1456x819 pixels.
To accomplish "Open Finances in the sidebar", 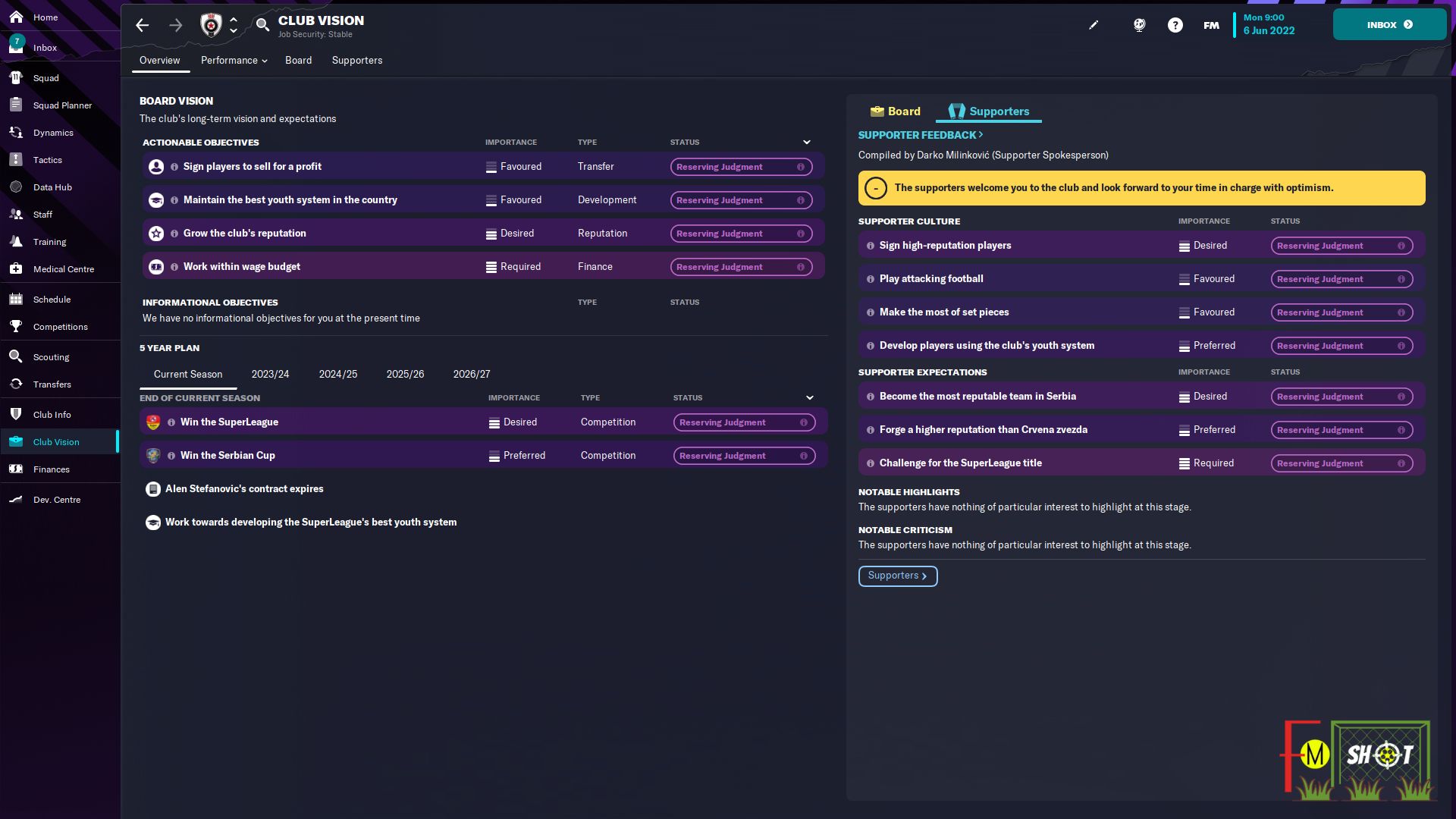I will click(51, 469).
